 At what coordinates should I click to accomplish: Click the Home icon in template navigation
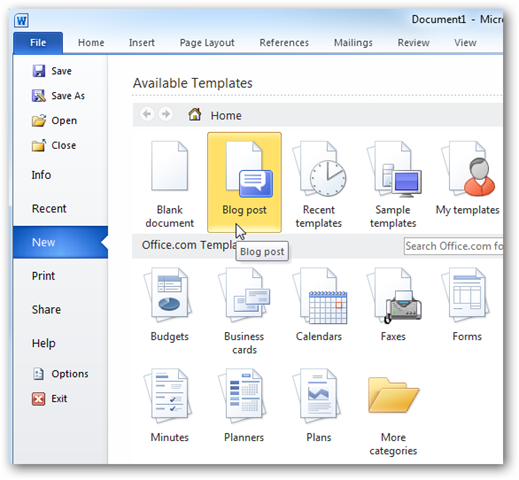tap(195, 115)
